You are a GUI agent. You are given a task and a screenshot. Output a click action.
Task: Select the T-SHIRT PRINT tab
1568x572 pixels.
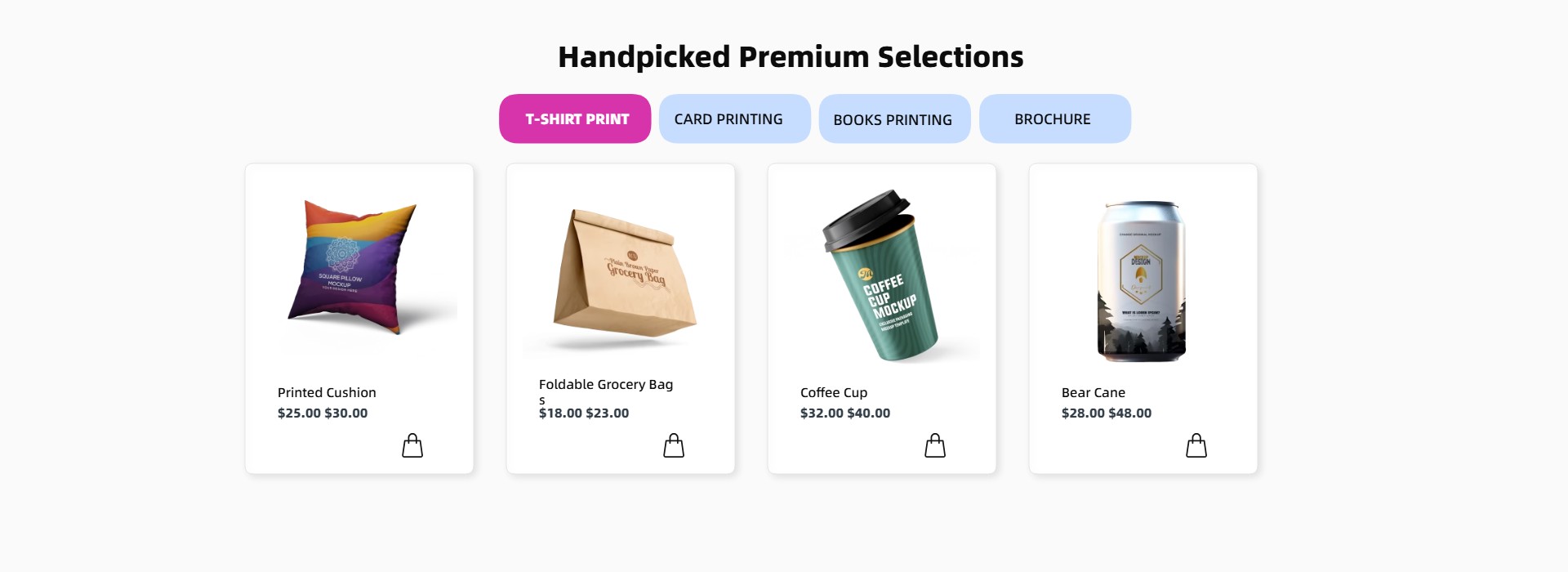pyautogui.click(x=575, y=118)
